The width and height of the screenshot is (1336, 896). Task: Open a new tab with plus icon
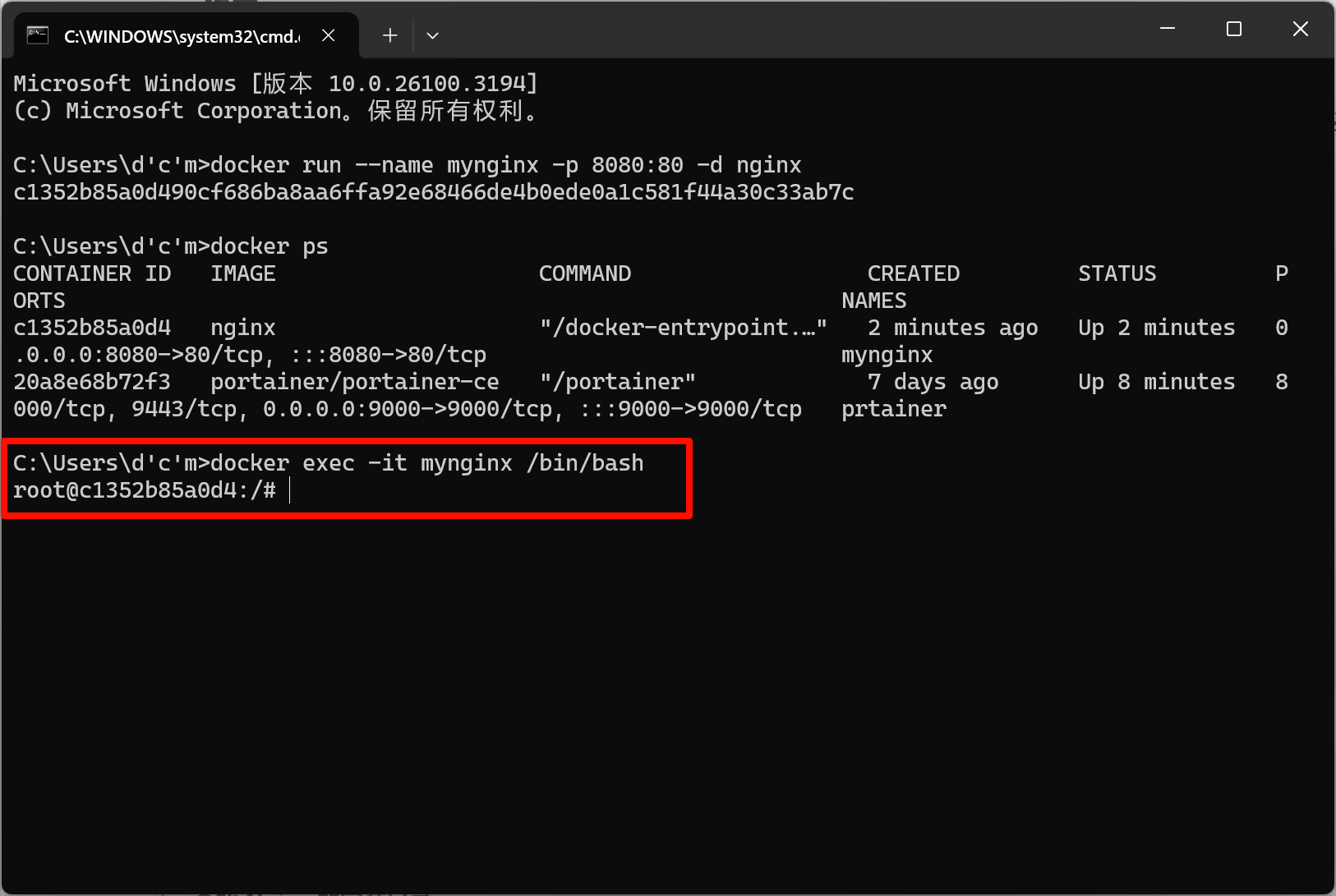point(390,35)
